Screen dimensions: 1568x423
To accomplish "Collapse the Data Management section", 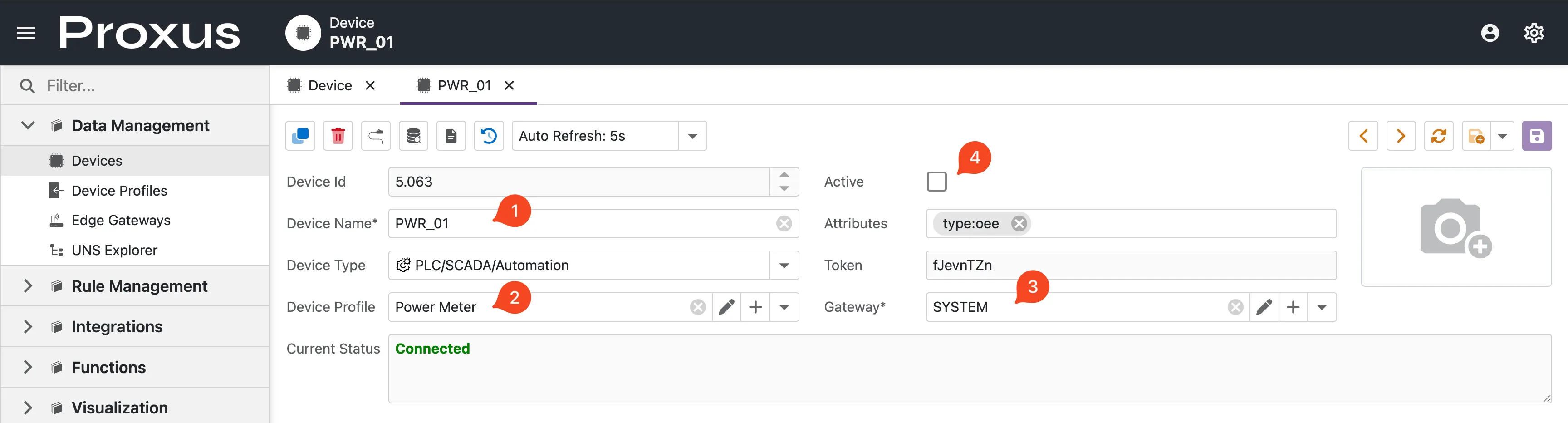I will click(28, 125).
